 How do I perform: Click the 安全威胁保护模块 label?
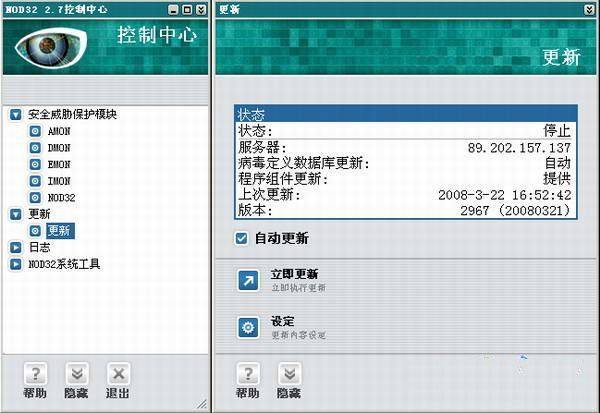[72, 114]
